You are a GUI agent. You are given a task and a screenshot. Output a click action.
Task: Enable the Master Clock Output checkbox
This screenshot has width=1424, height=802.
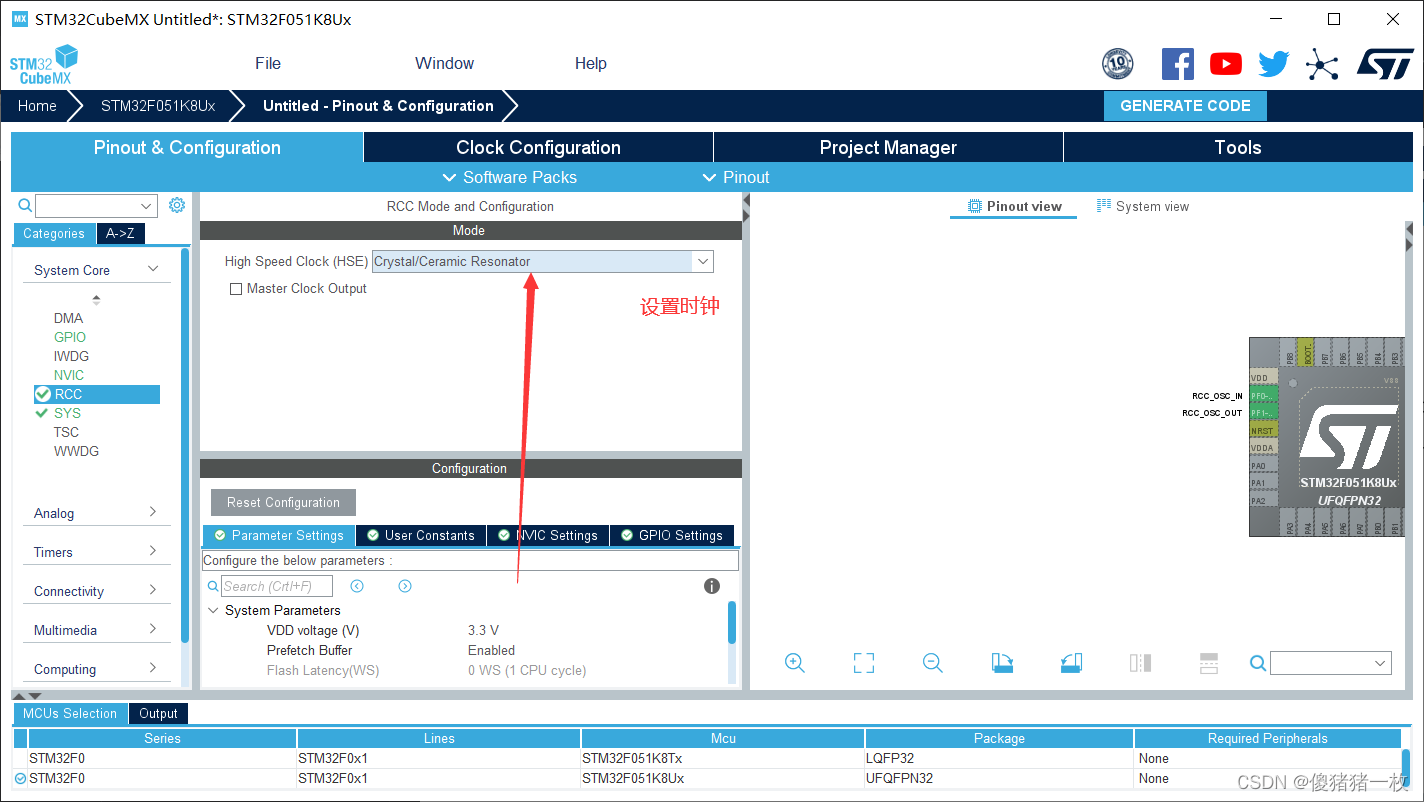tap(236, 289)
